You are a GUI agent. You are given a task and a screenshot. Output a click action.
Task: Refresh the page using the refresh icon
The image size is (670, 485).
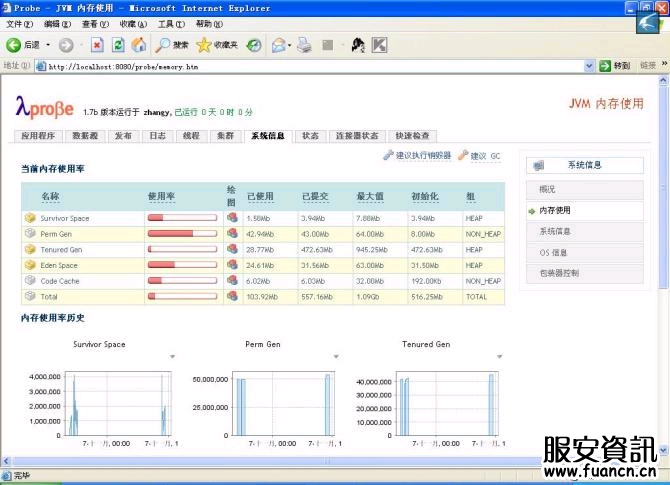coord(118,45)
